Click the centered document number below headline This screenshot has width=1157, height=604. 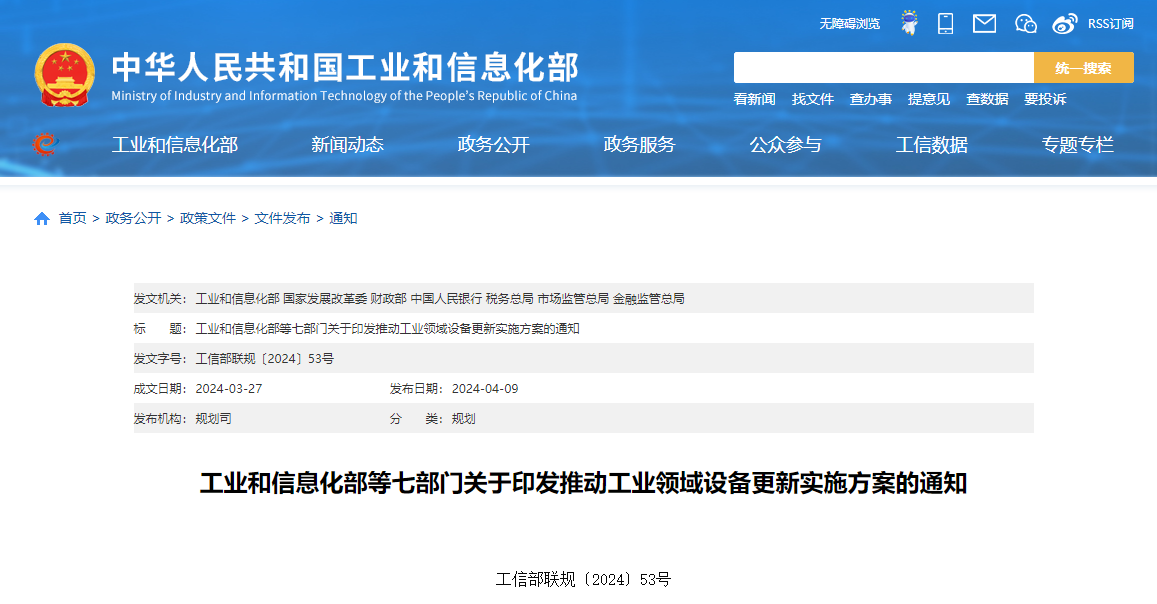(x=583, y=580)
